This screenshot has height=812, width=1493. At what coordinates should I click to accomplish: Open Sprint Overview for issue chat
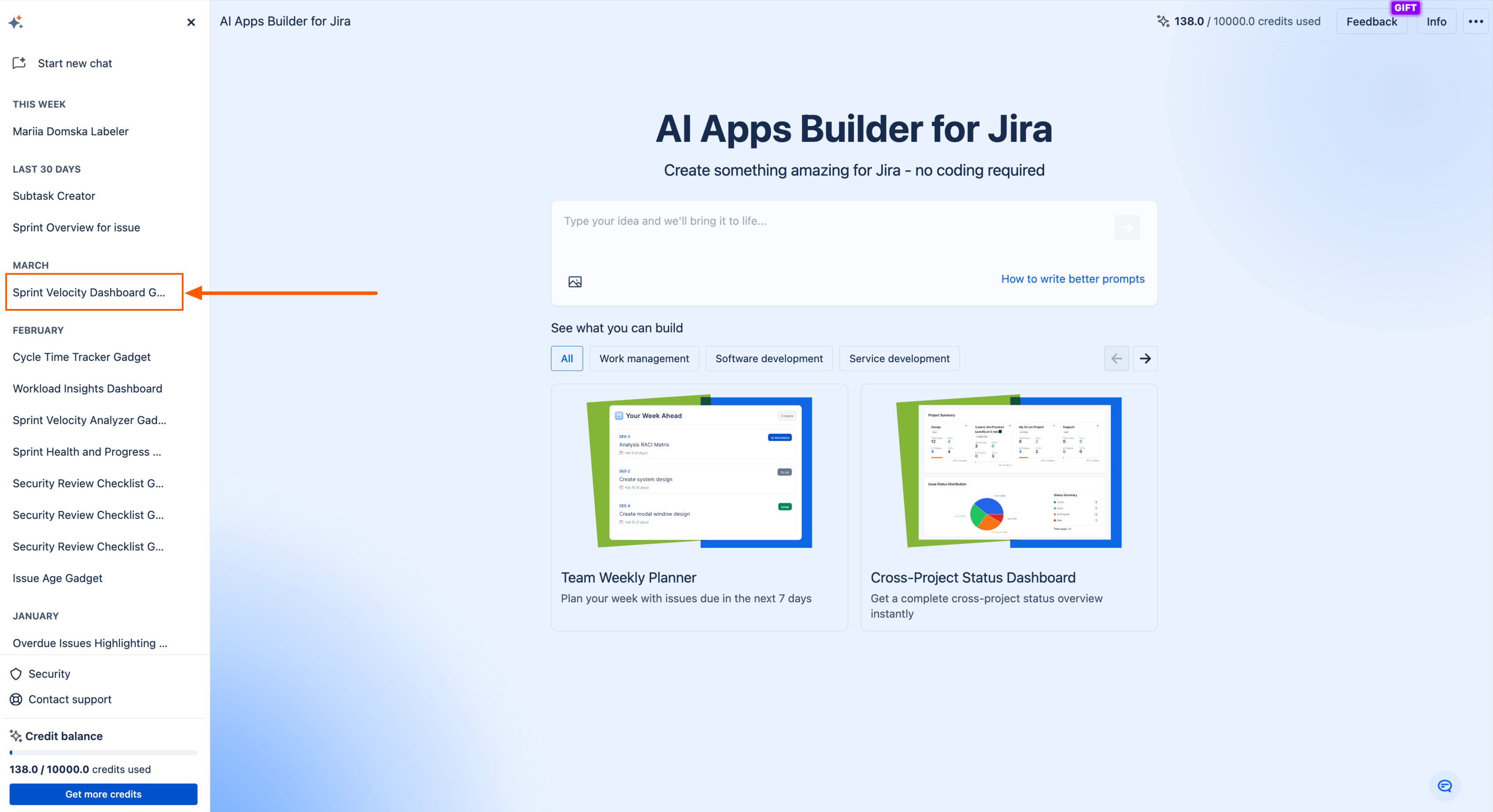tap(76, 228)
